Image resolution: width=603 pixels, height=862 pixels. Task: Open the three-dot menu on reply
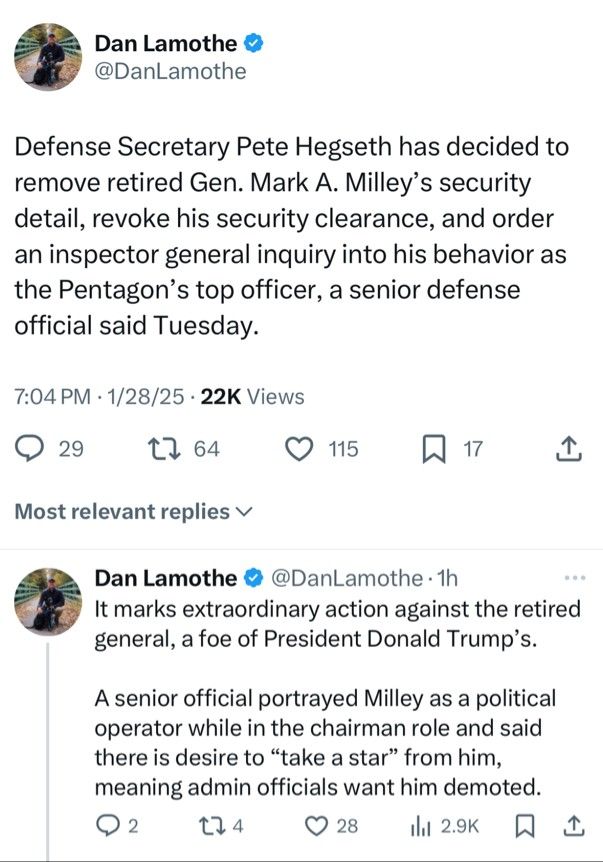pyautogui.click(x=575, y=578)
